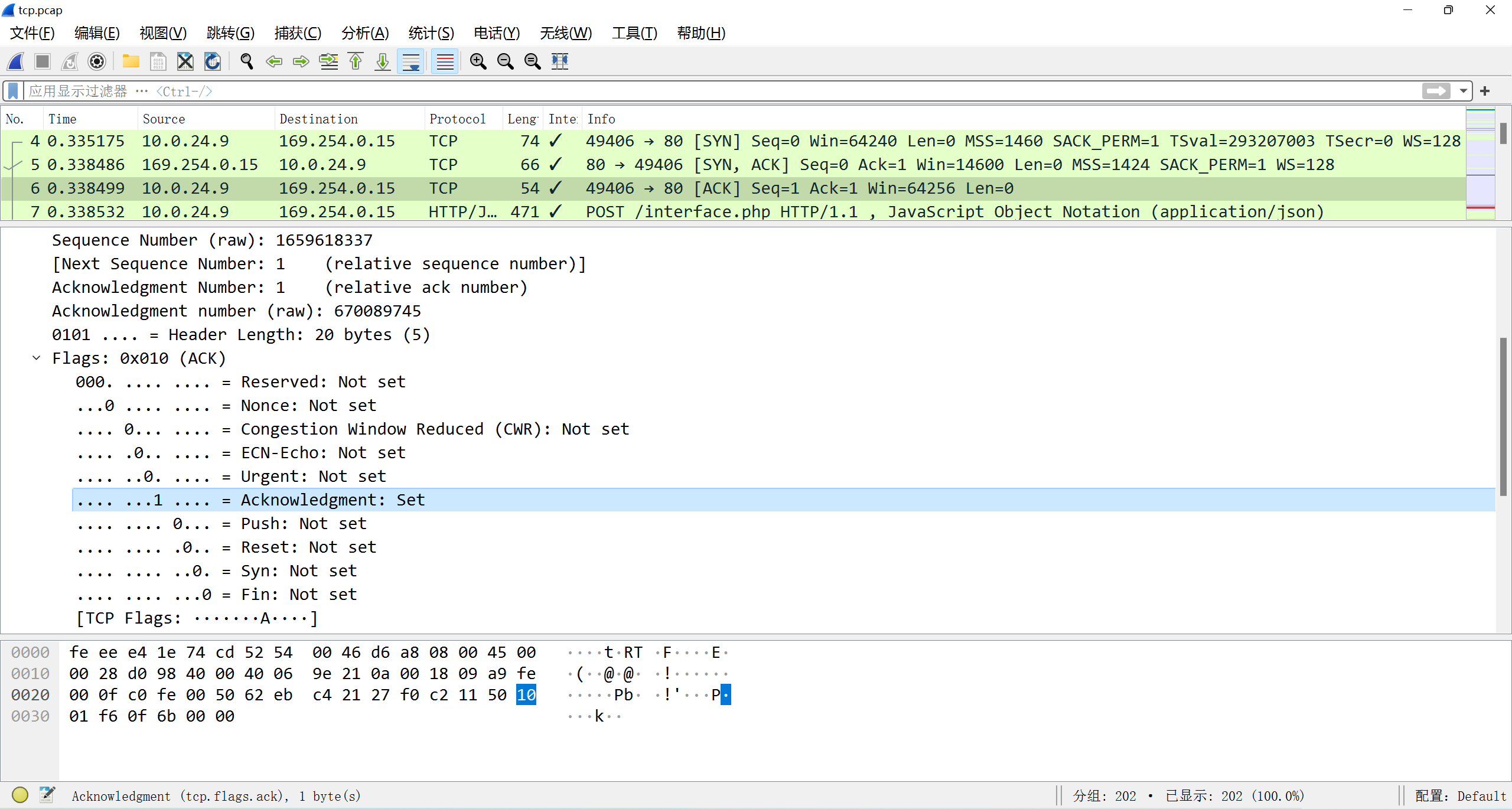This screenshot has height=809, width=1512.
Task: Click the display filter input field
Action: [x=721, y=91]
